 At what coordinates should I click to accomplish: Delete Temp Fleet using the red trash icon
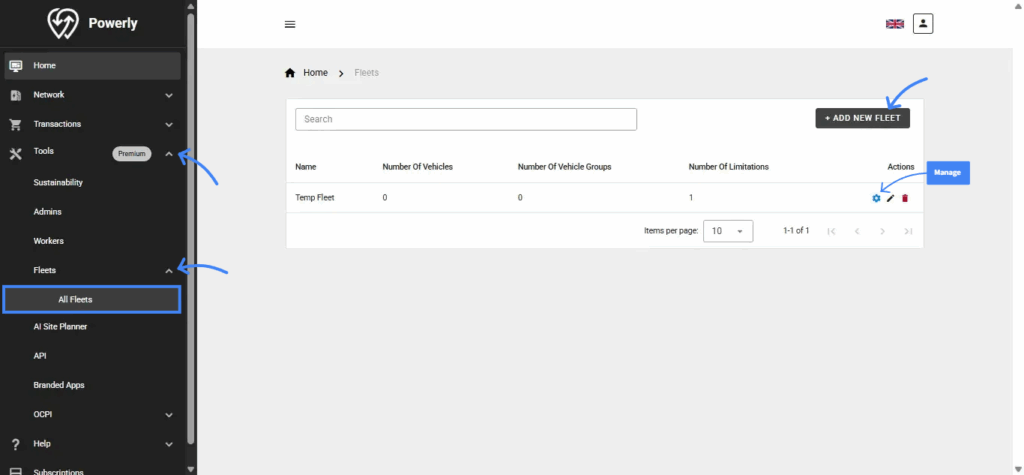905,198
